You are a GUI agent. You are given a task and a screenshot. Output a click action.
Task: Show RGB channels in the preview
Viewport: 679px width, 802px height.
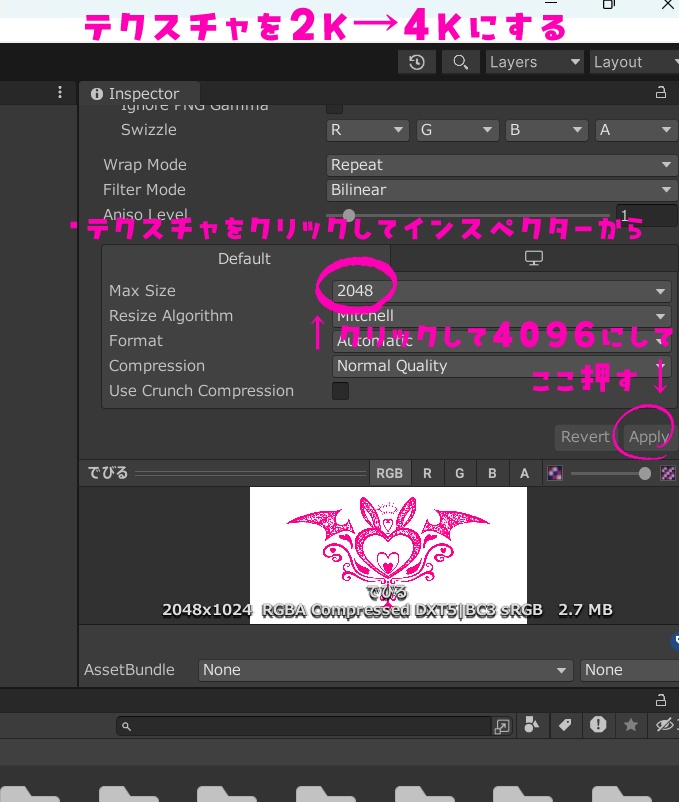(x=389, y=473)
